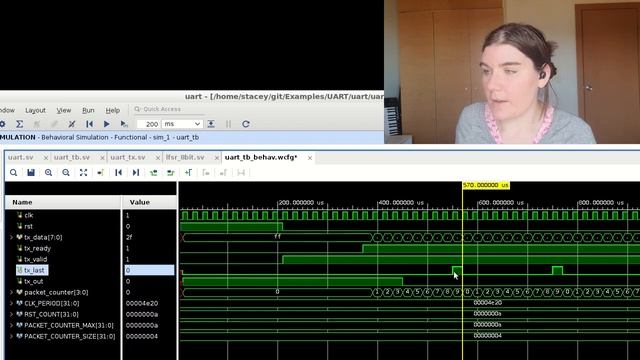The width and height of the screenshot is (640, 360).
Task: Expand RST_COUNT[31:0] signal
Action: point(11,314)
